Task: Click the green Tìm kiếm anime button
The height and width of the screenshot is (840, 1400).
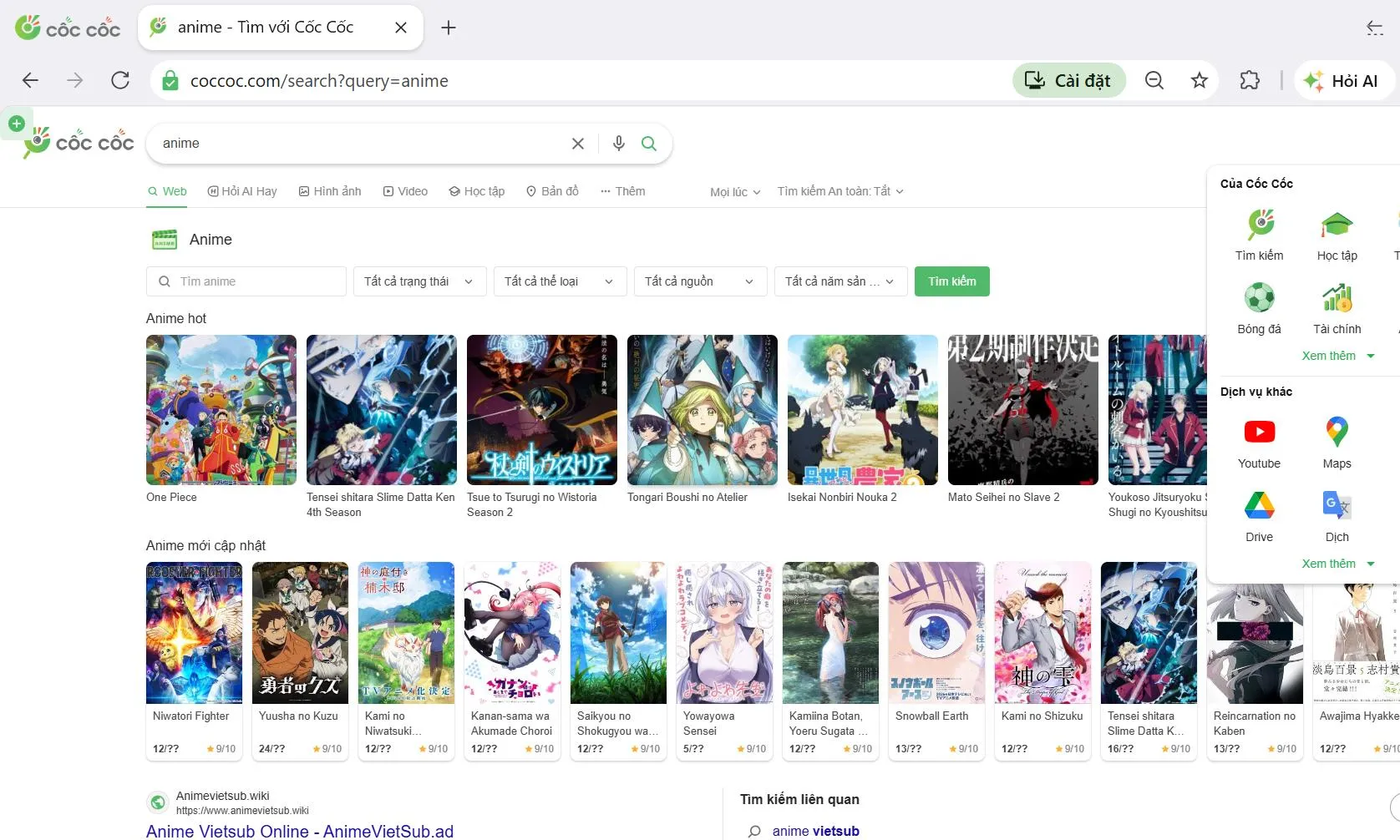Action: click(x=952, y=281)
